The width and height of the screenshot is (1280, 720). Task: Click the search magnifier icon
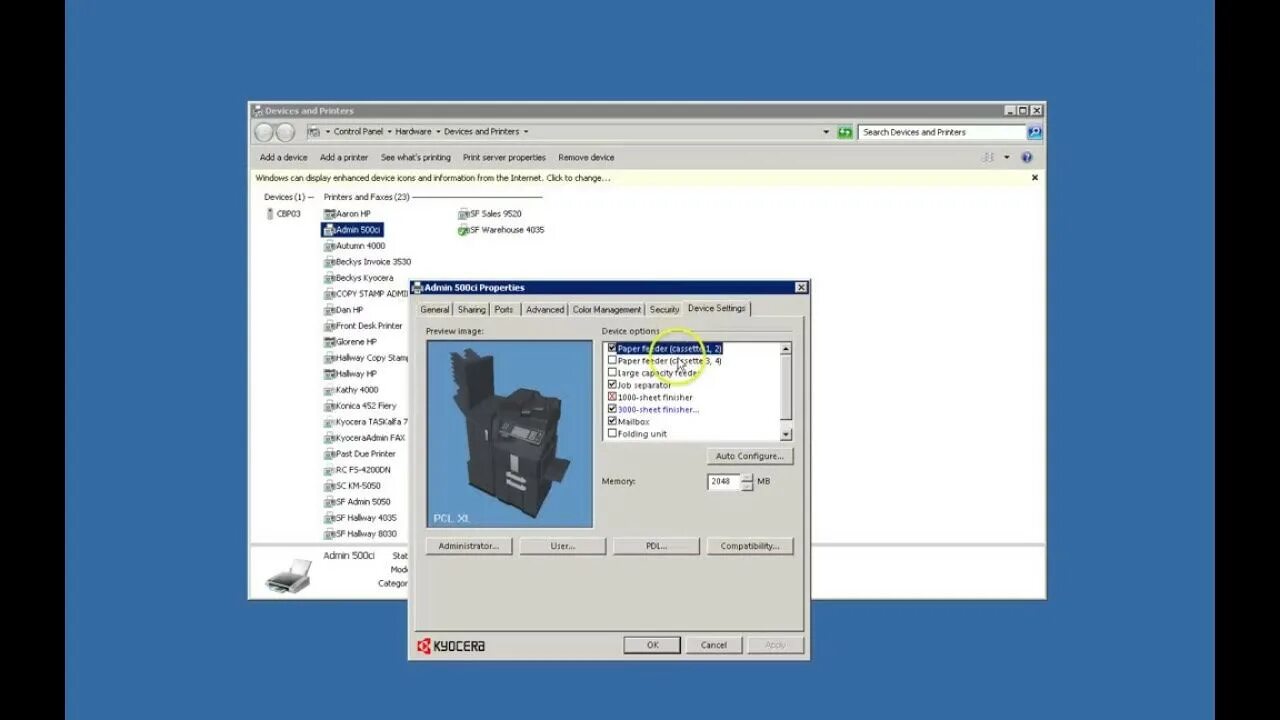coord(1034,132)
